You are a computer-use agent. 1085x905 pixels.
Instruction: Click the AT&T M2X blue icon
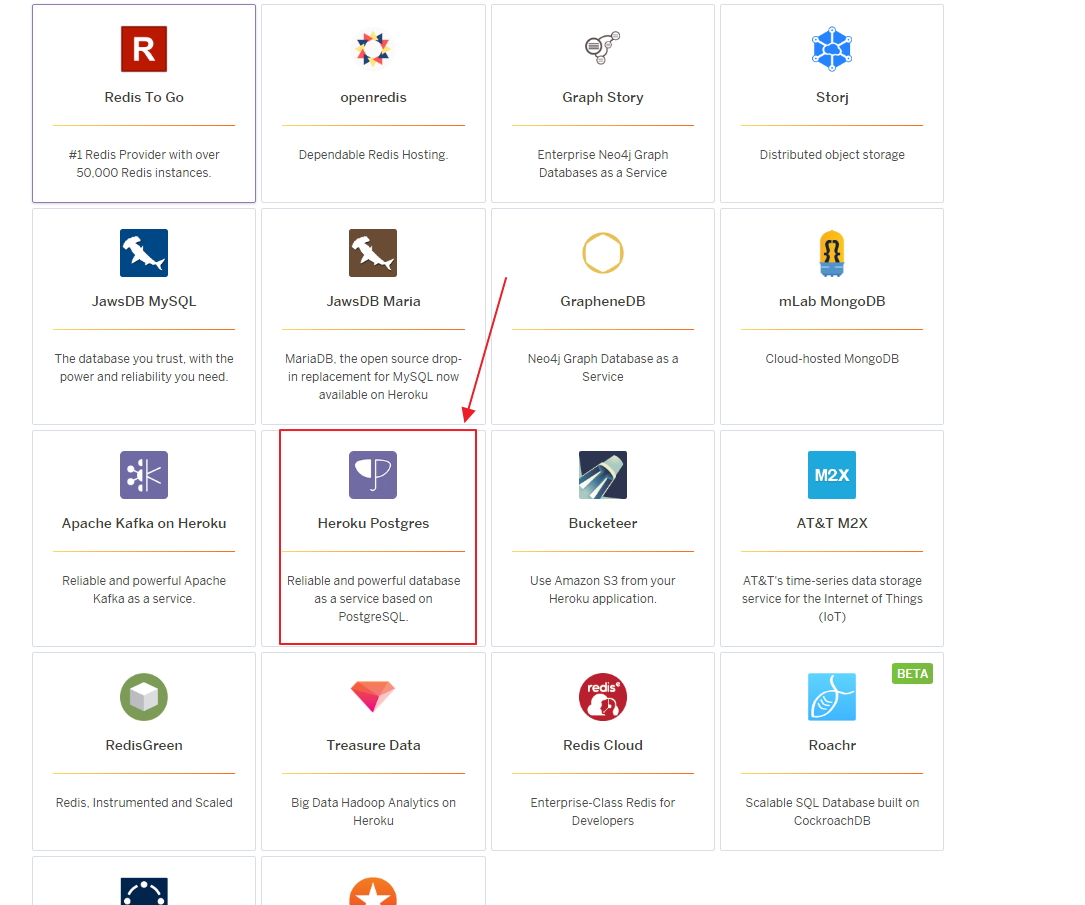(x=832, y=475)
